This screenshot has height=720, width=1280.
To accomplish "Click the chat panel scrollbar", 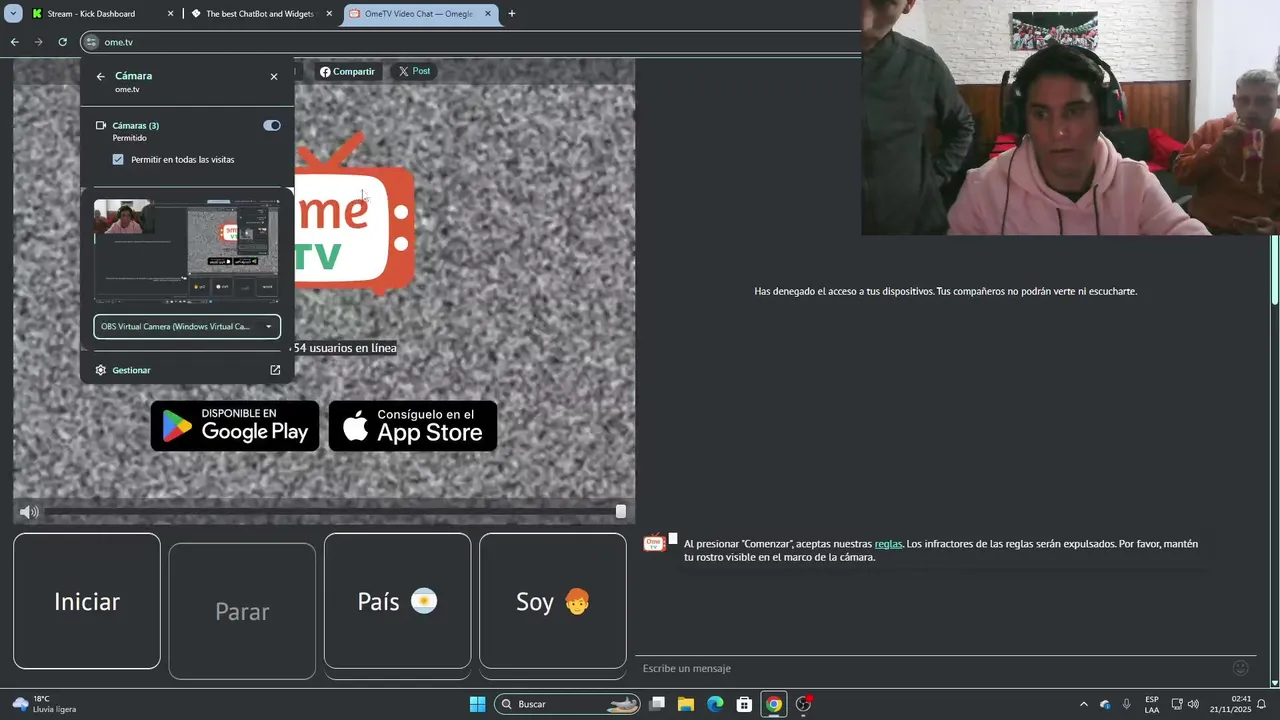I will tap(1274, 270).
